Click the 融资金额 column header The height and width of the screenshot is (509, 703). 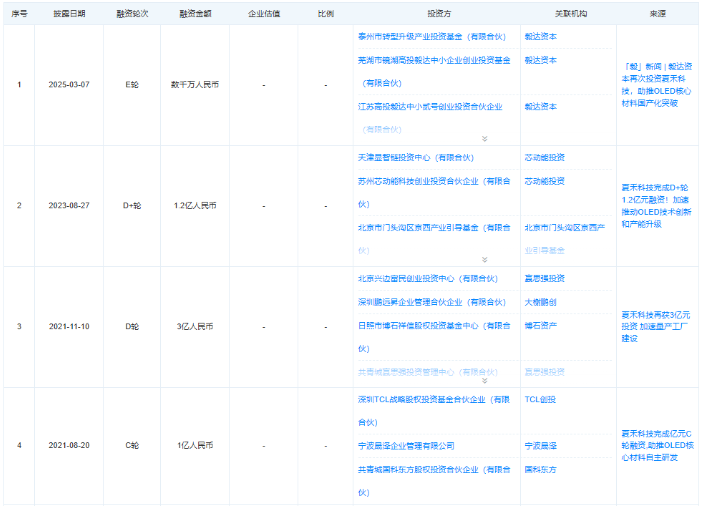195,14
